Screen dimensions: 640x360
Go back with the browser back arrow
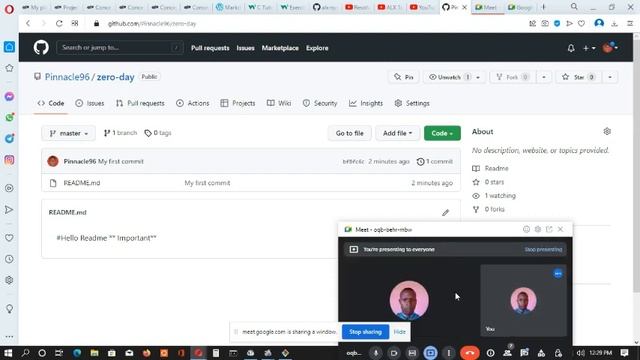pos(28,24)
